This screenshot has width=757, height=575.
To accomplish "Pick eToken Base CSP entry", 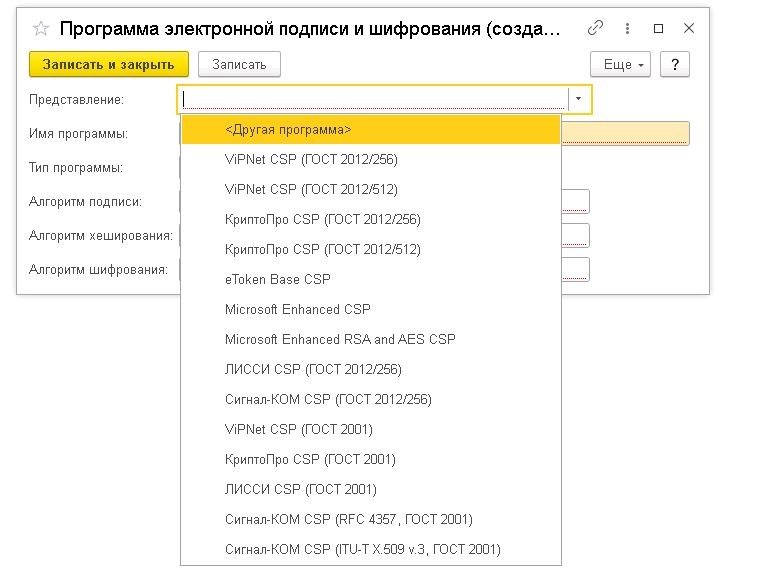I will tap(277, 279).
